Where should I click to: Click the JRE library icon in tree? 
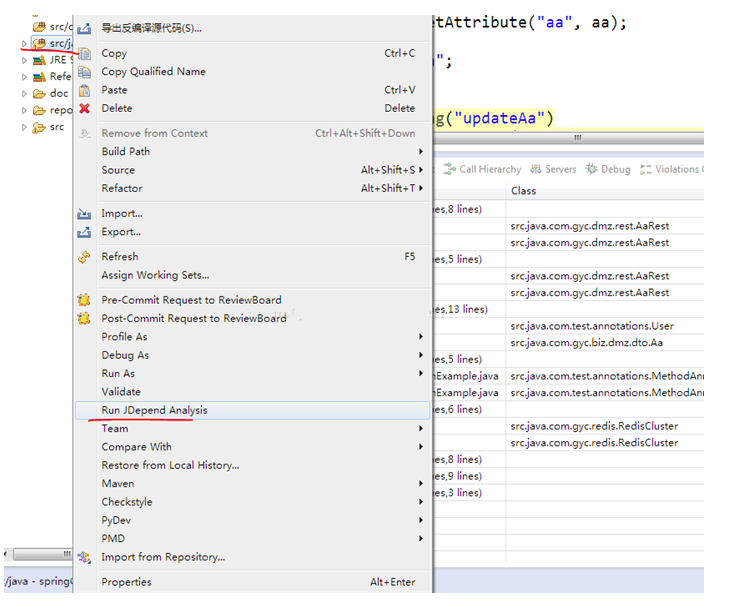[x=39, y=60]
